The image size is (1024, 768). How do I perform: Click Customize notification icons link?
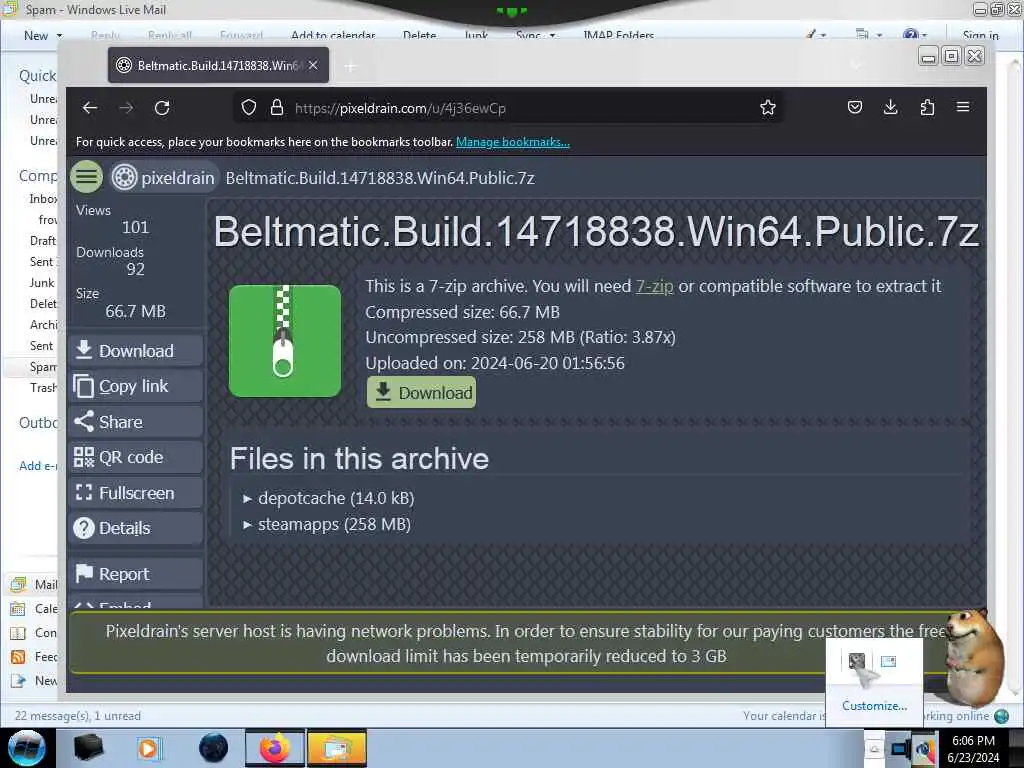[874, 706]
